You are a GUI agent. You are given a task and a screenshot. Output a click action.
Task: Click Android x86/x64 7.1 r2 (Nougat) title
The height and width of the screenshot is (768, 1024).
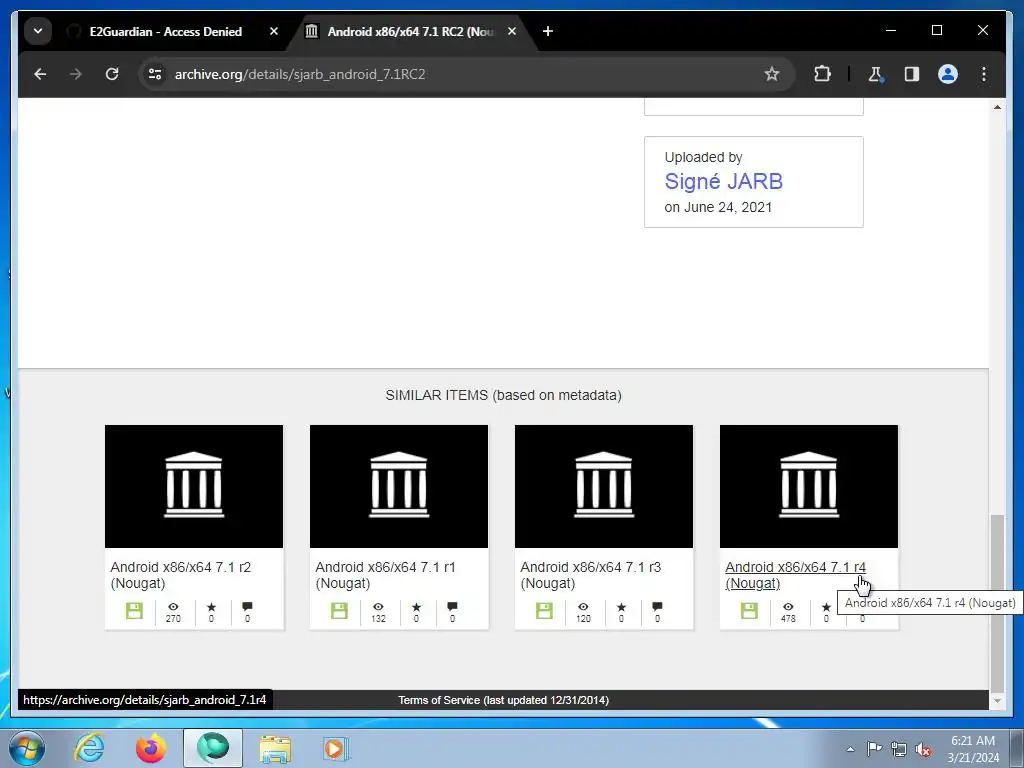pos(180,575)
